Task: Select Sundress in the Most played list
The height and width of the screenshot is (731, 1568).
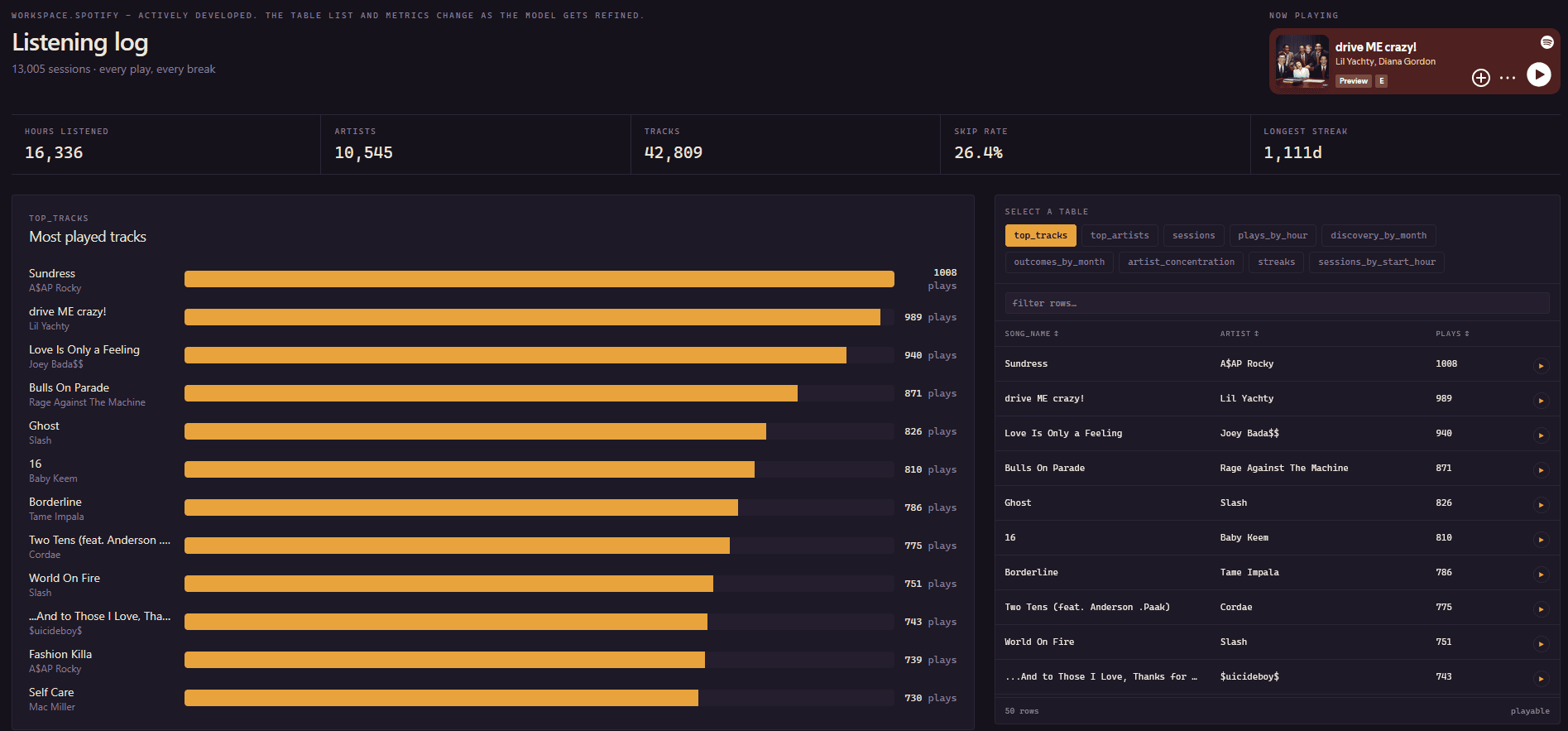Action: [52, 274]
